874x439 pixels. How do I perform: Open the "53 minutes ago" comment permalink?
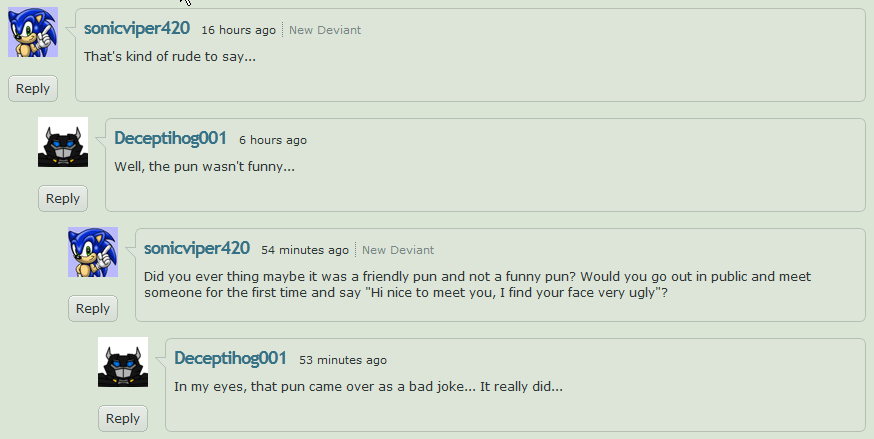click(x=343, y=360)
